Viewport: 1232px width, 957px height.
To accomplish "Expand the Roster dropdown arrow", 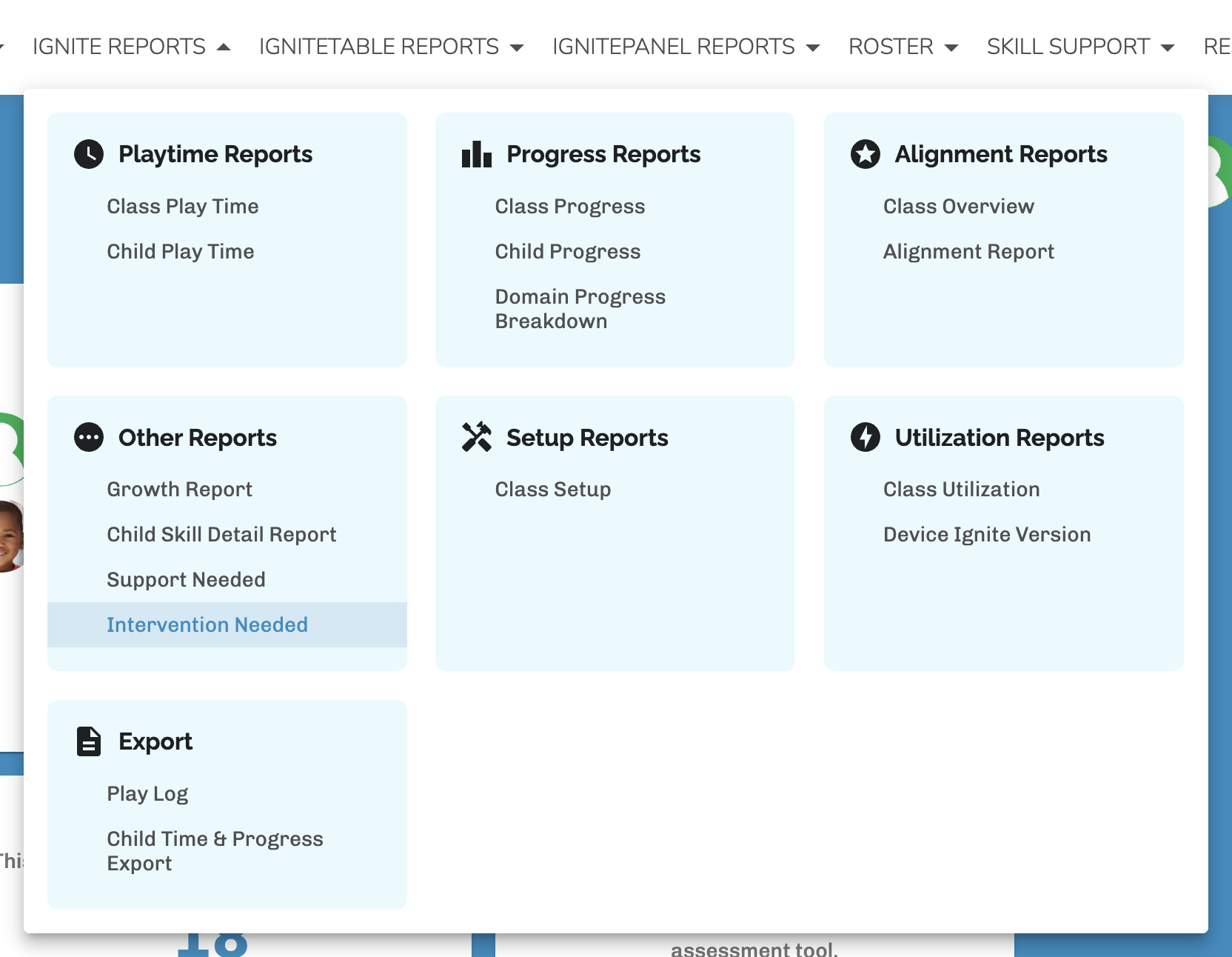I will 951,47.
